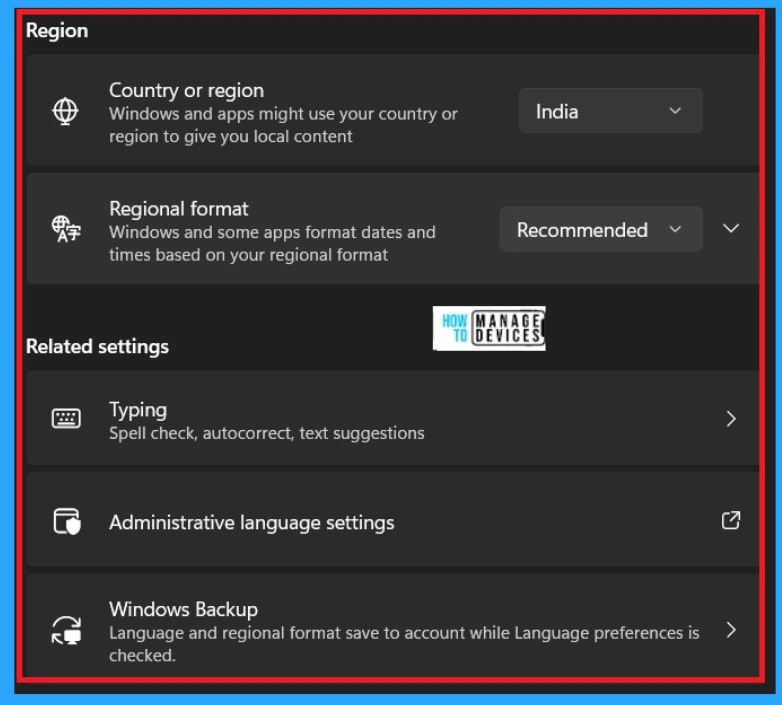Open the Recommended regional format dropdown

click(x=601, y=229)
